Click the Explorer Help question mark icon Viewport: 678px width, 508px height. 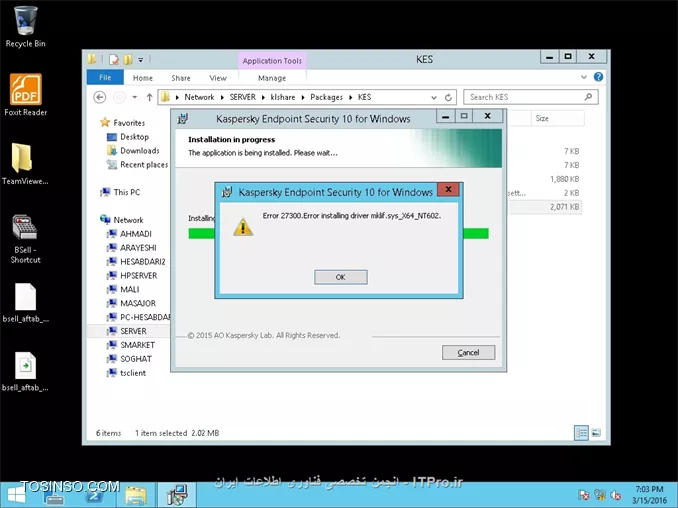pos(598,77)
